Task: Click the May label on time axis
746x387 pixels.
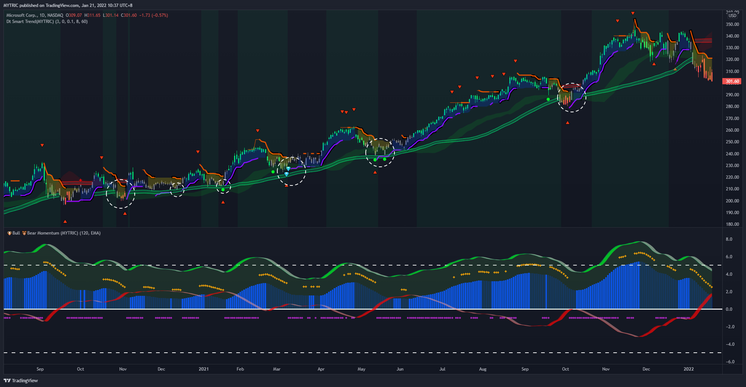Action: point(362,369)
